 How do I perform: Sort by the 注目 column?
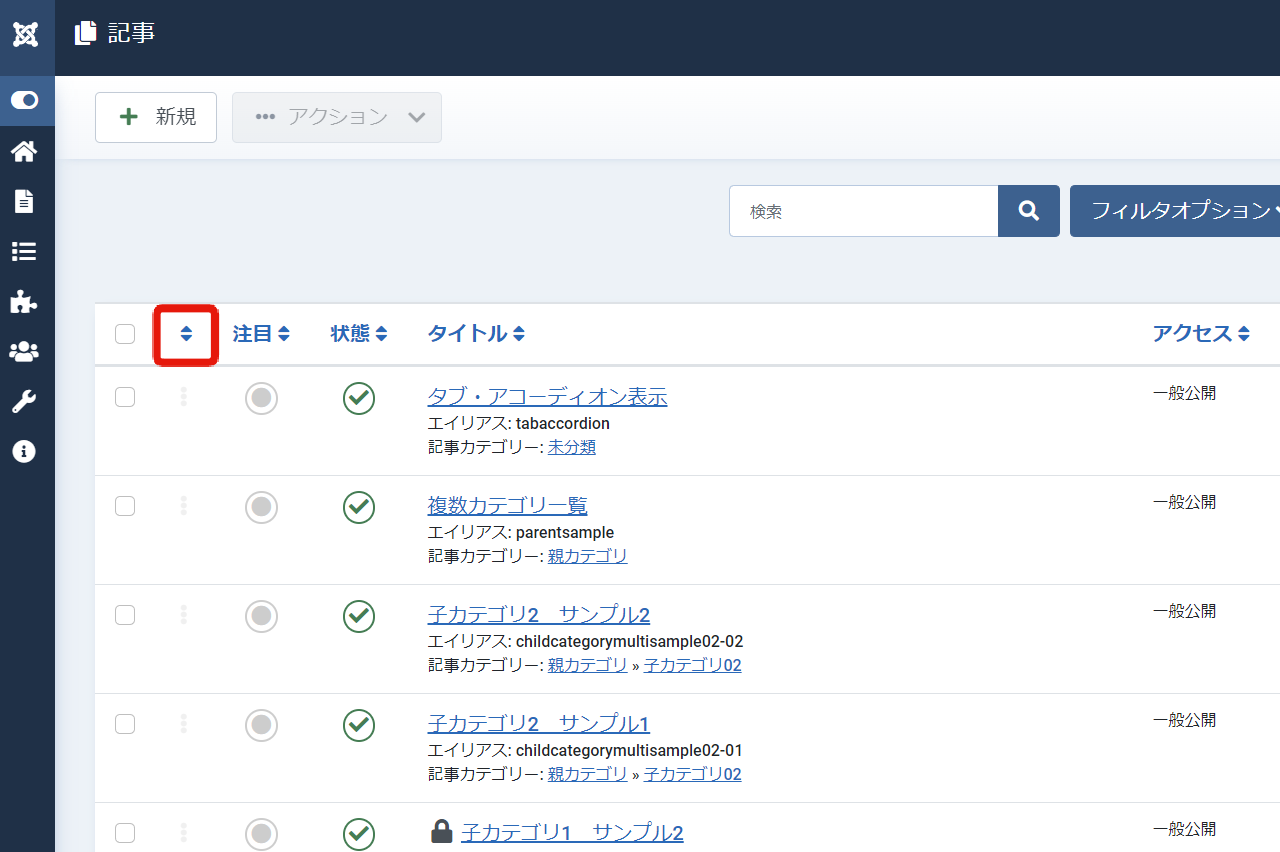click(262, 334)
